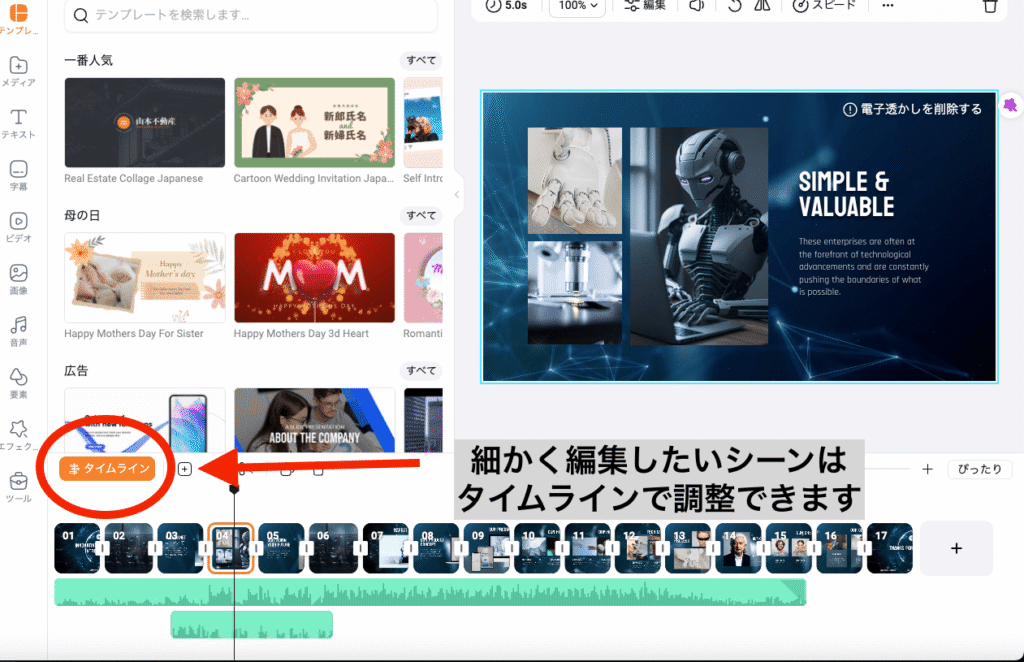Show all 母の日 Mother's Day templates
Screen dimensions: 1024x662
point(421,215)
